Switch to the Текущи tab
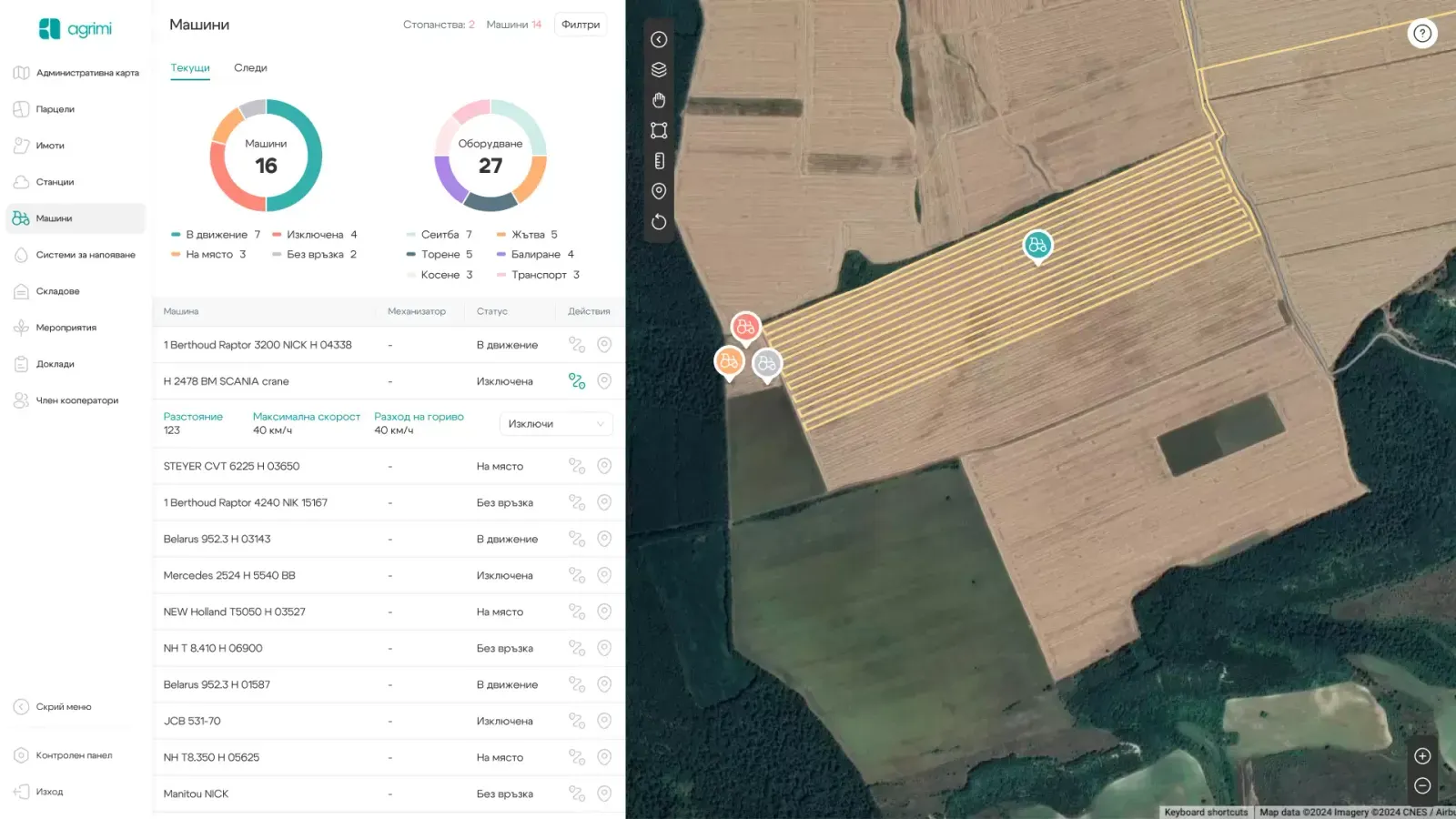The width and height of the screenshot is (1456, 819). coord(190,68)
